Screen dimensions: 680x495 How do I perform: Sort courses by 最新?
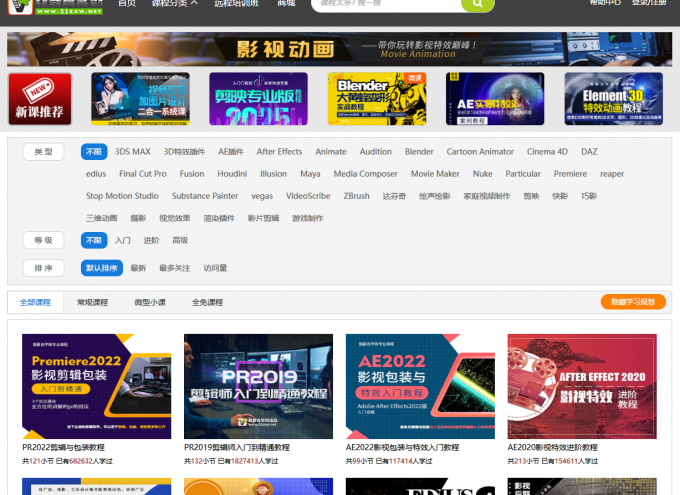coord(138,268)
